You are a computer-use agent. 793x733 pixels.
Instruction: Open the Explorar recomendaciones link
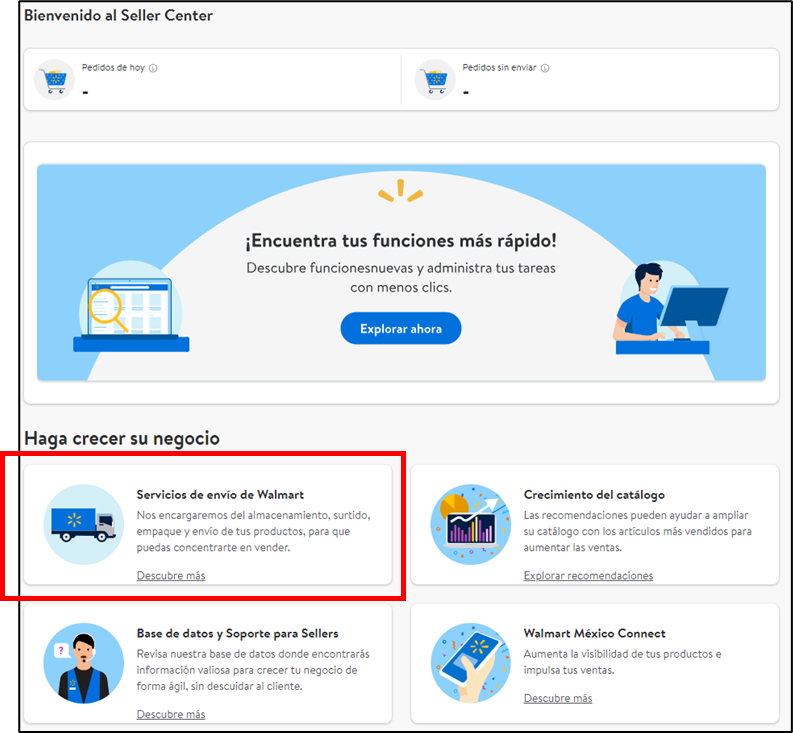588,576
